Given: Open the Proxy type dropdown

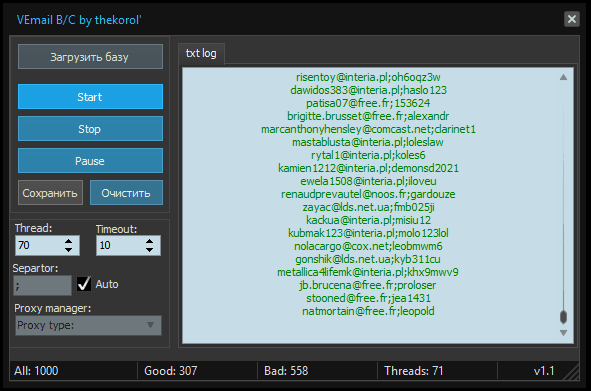Looking at the screenshot, I should (x=89, y=325).
